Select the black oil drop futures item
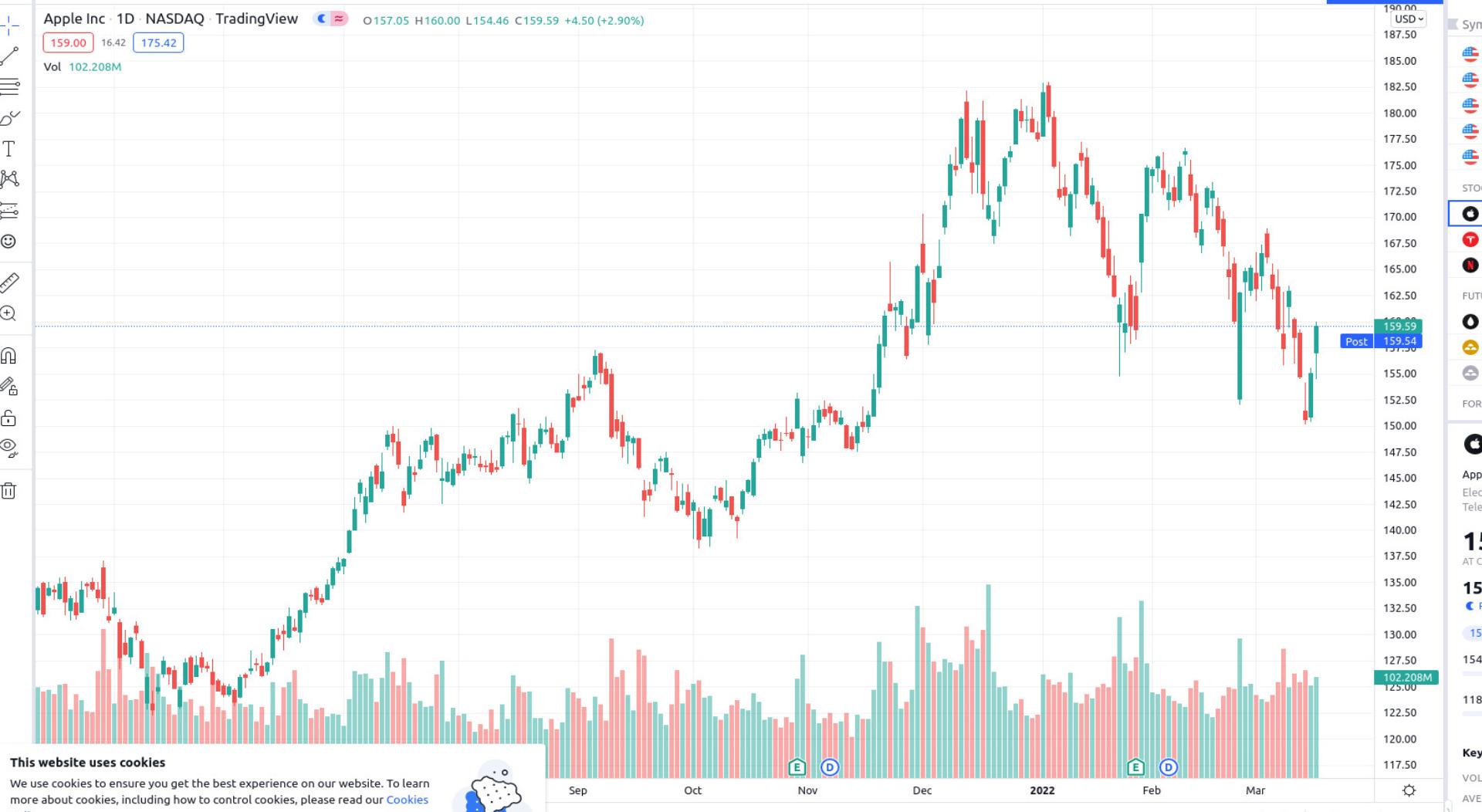 (x=1470, y=322)
